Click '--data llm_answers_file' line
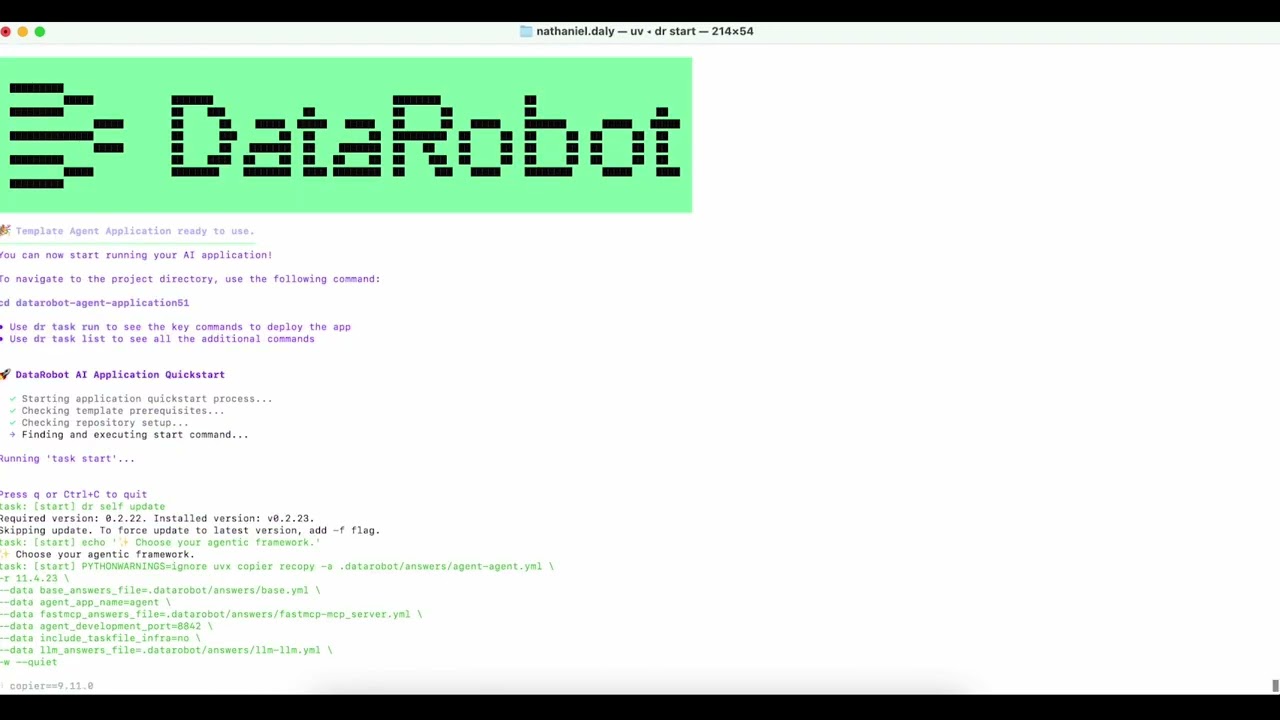Viewport: 1280px width, 720px height. [166, 651]
